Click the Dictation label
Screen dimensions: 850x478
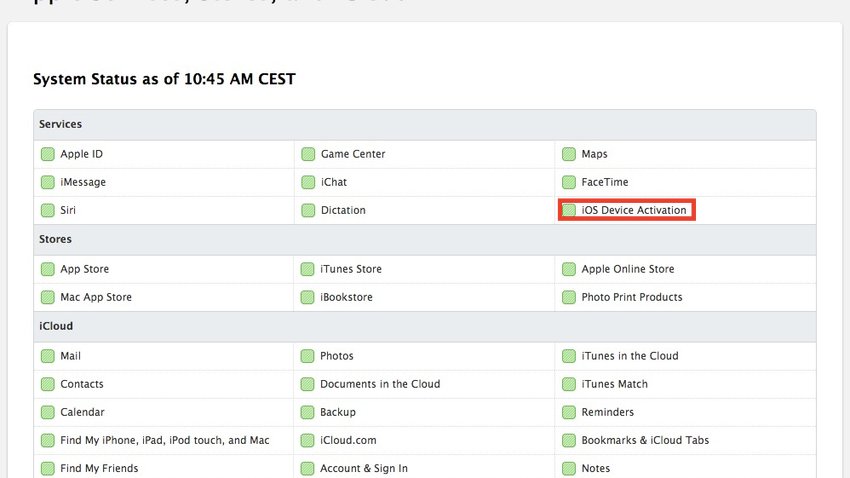[x=343, y=210]
